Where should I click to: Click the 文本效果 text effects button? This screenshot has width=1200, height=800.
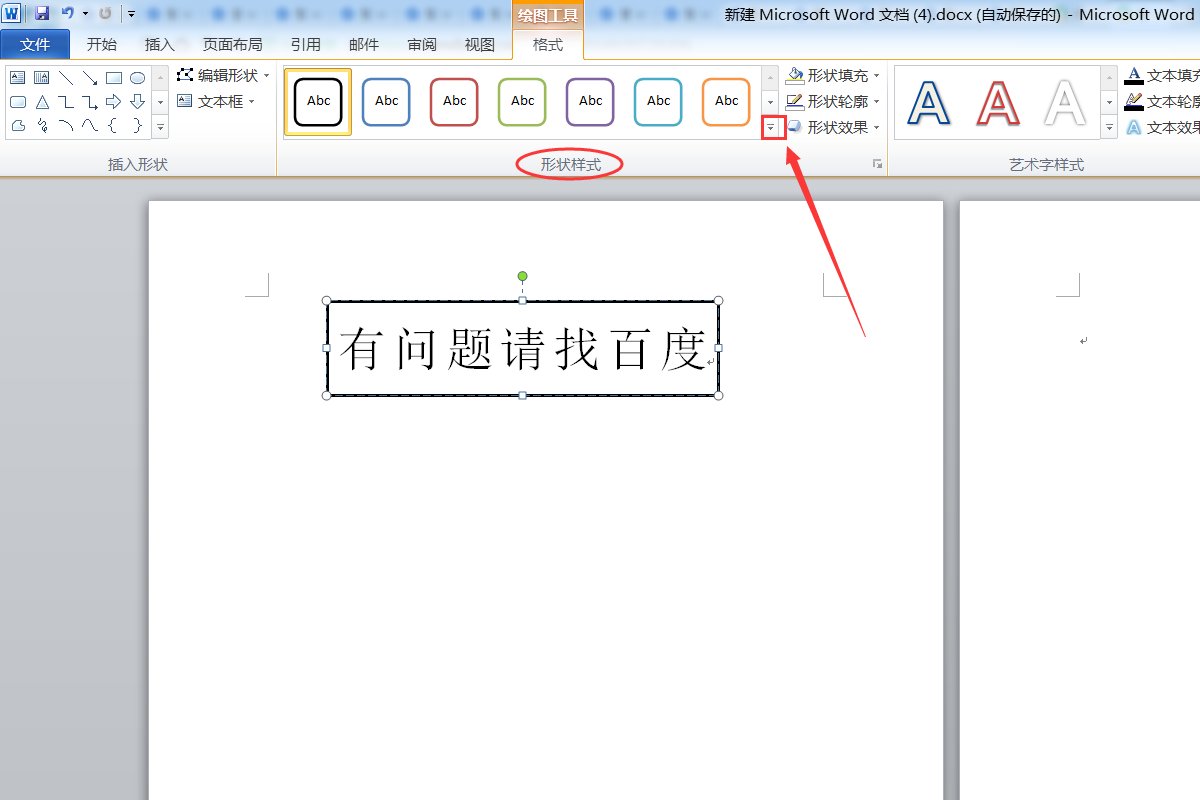tap(1162, 127)
